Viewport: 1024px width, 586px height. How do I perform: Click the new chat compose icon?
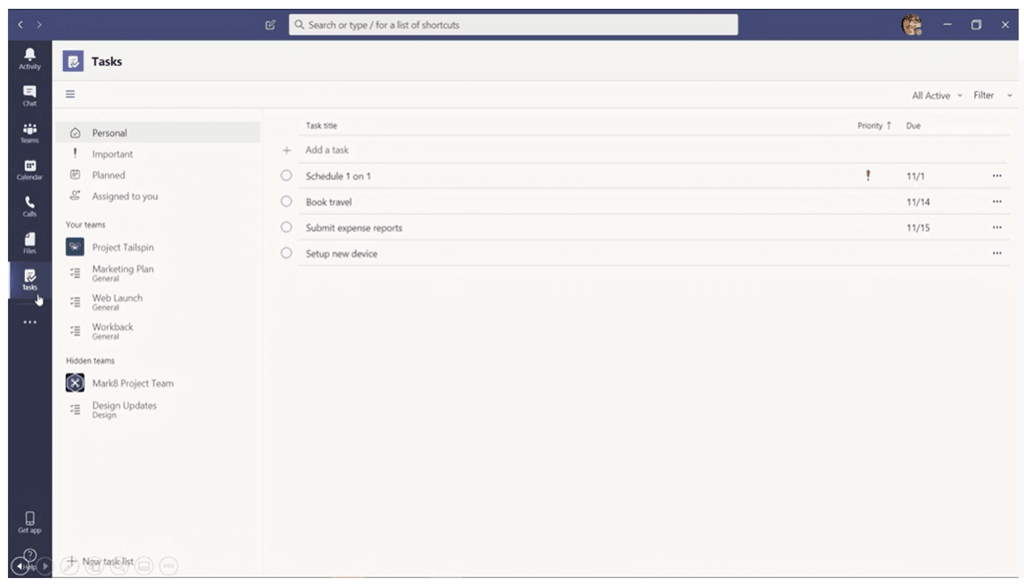(x=270, y=25)
